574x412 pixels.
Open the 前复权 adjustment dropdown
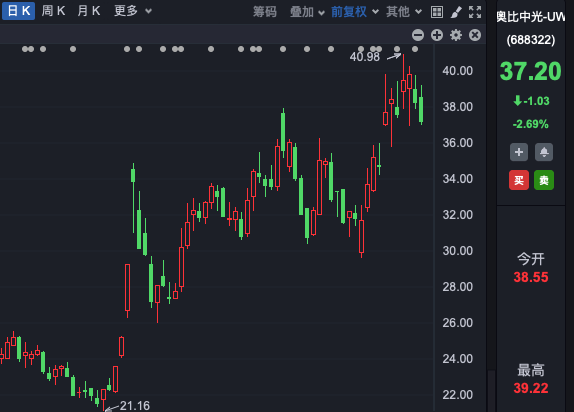coord(355,12)
